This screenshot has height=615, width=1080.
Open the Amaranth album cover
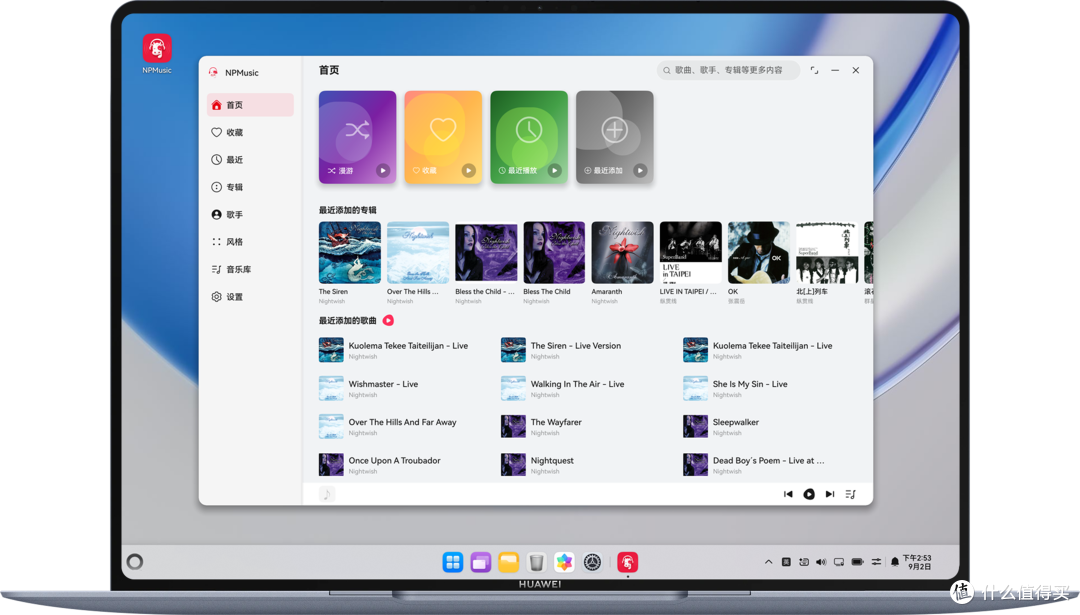(x=623, y=253)
